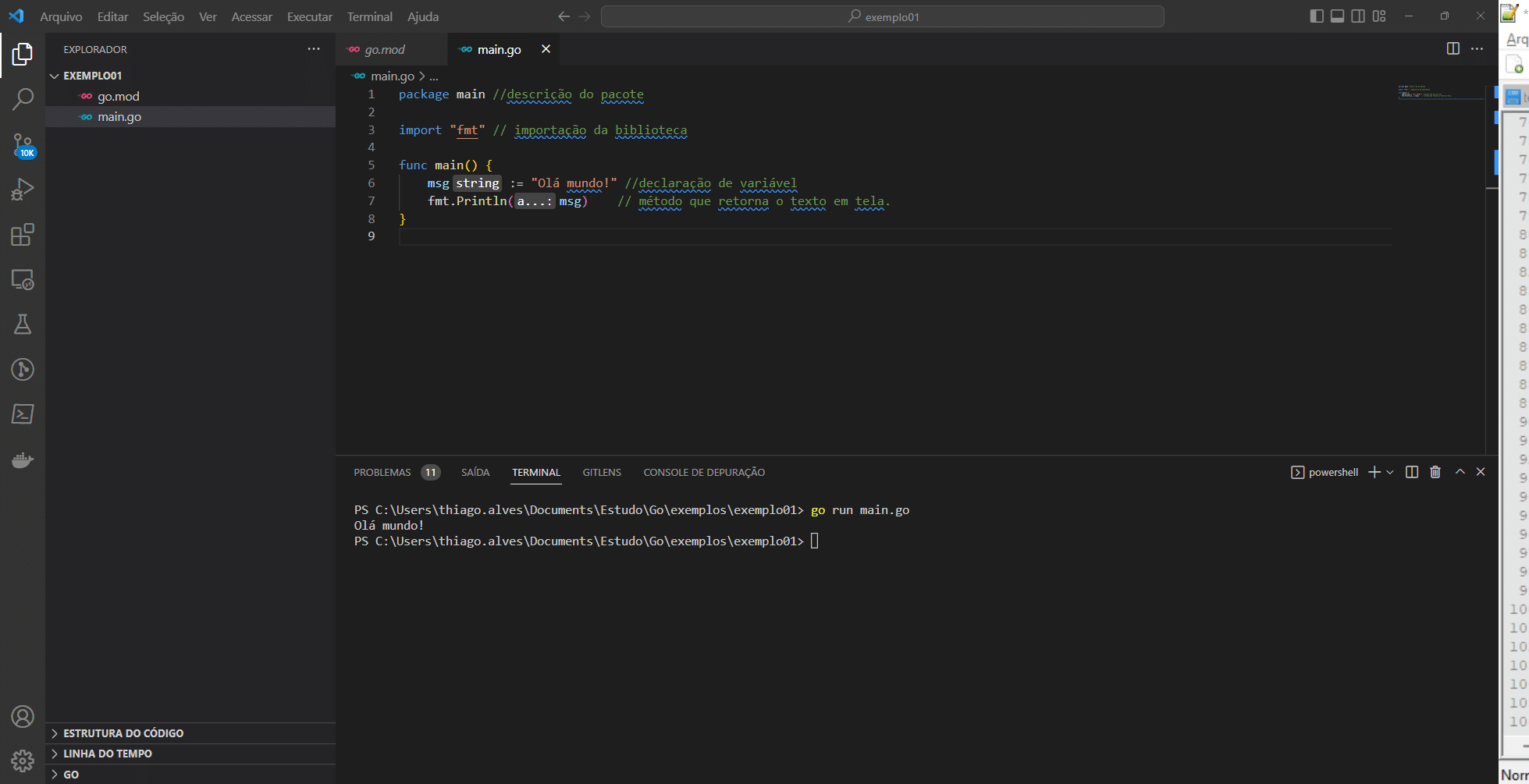
Task: Click the powershell terminal label
Action: (x=1333, y=472)
